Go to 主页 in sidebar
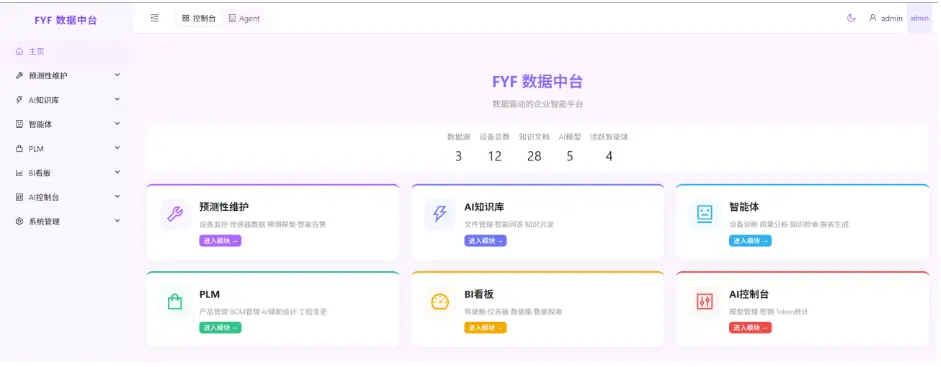 (x=66, y=52)
